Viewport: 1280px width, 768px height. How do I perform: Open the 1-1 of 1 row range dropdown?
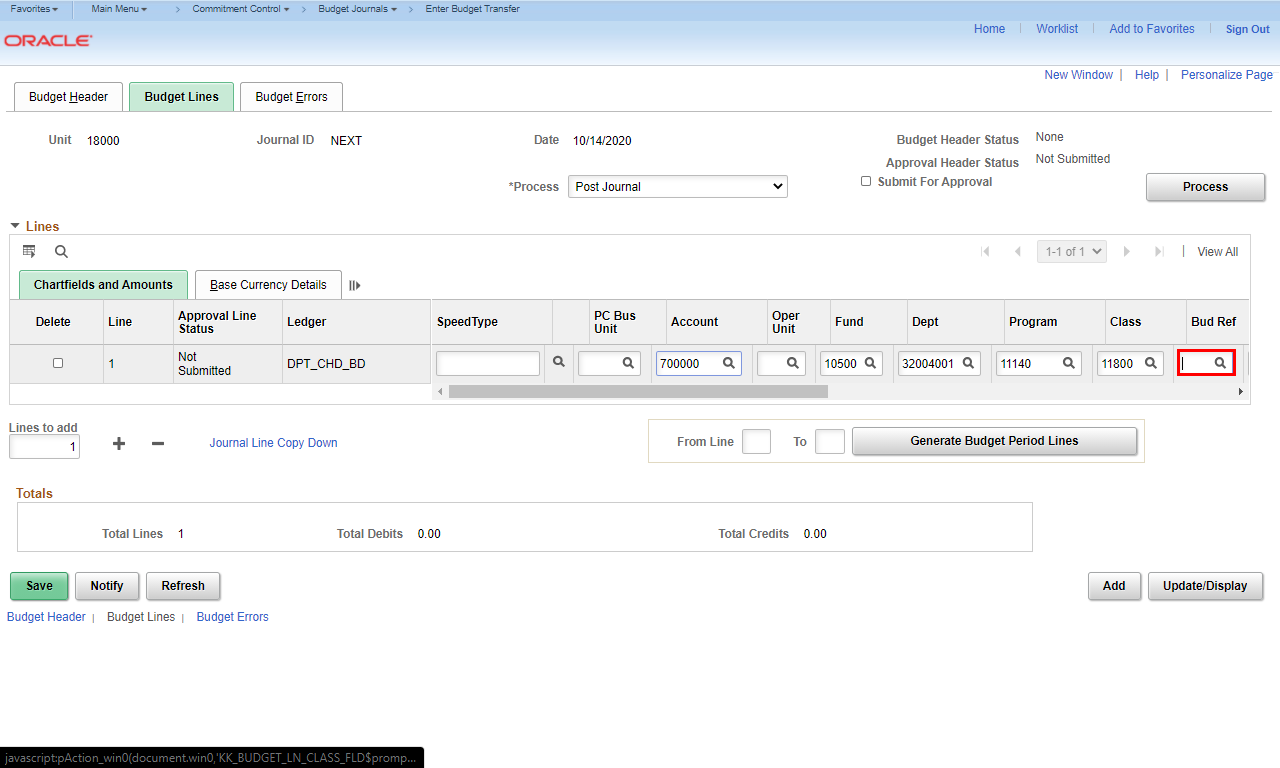[1071, 252]
